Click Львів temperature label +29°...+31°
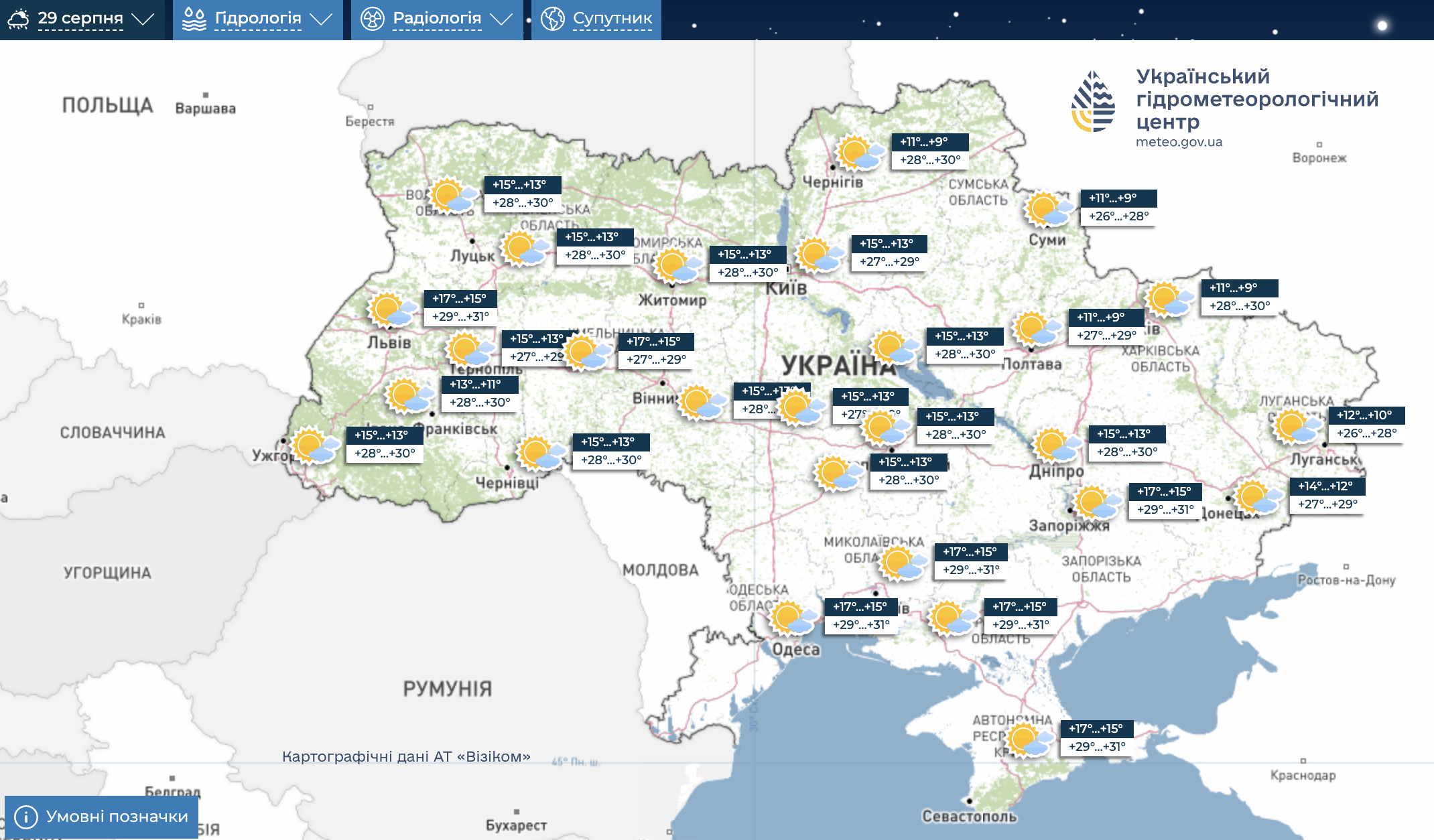Screen dimensions: 1434x840 click(x=460, y=317)
